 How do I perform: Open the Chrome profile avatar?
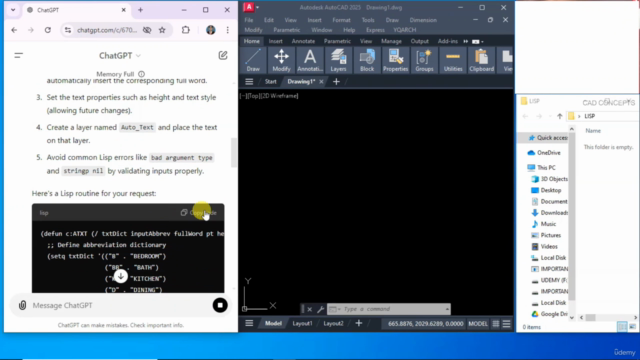(x=211, y=30)
